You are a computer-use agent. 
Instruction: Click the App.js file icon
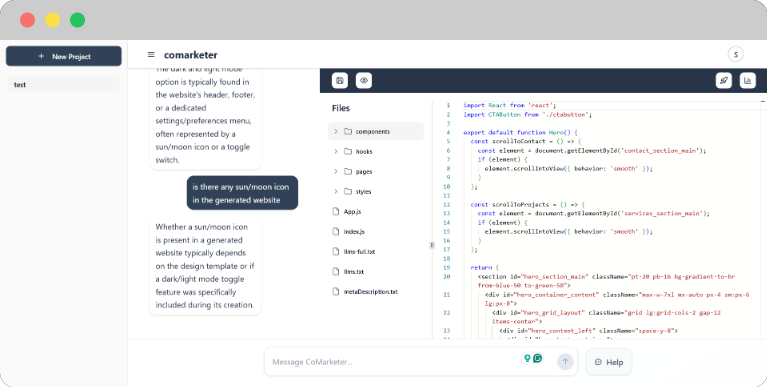(x=336, y=212)
